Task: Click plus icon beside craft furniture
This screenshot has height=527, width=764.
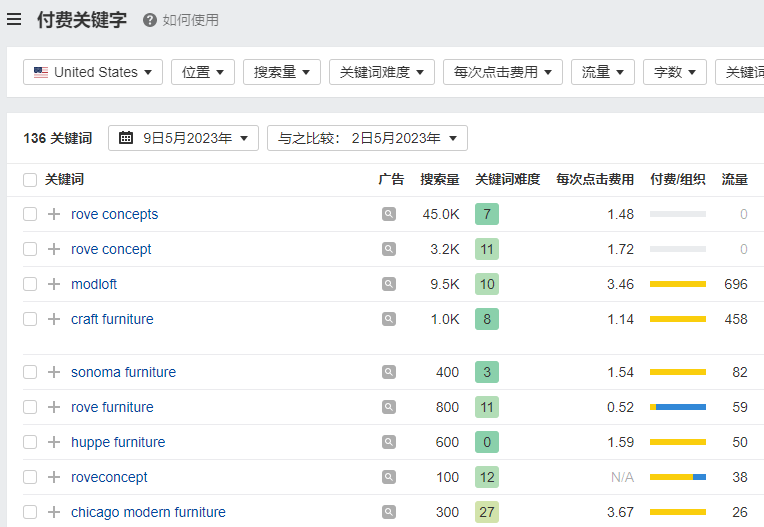Action: point(54,319)
